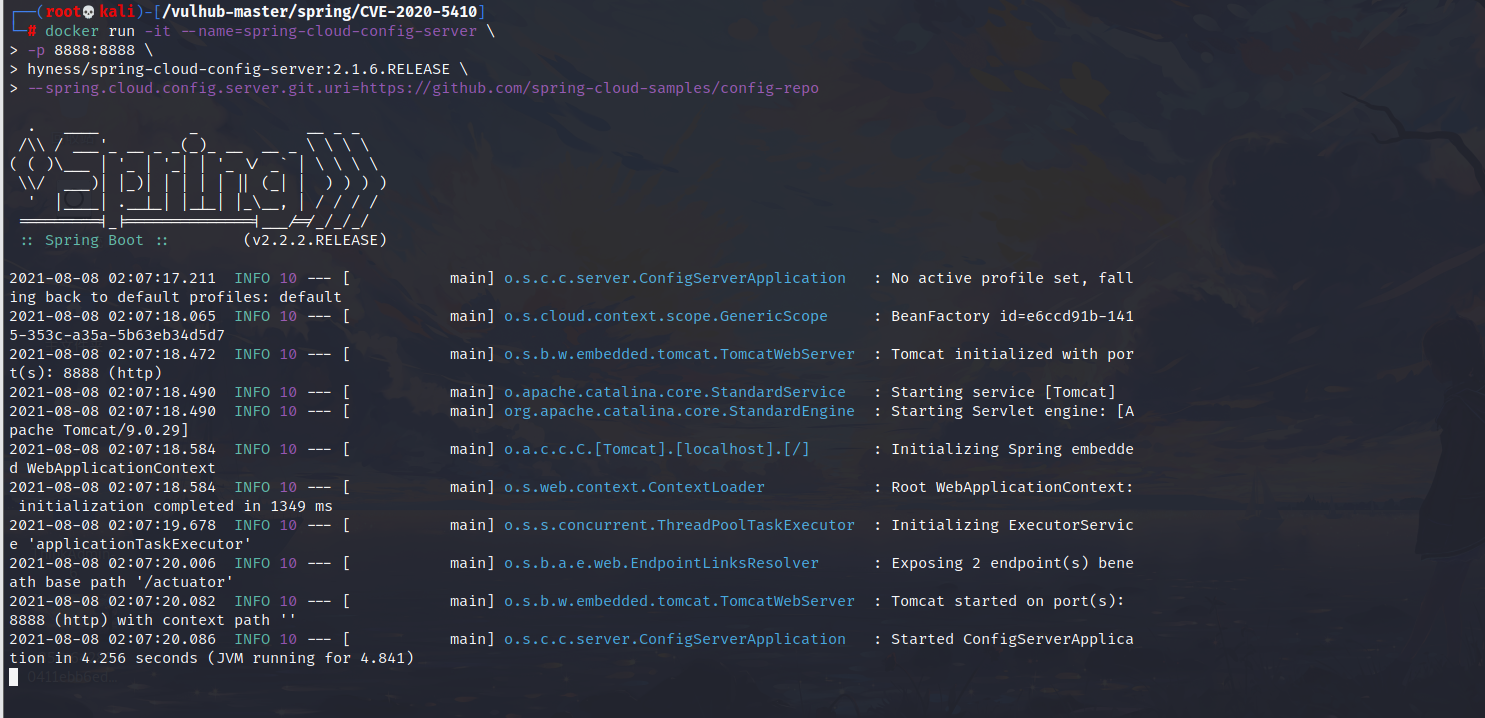This screenshot has height=718, width=1485.
Task: Click the ':: Spring Boot ::' banner label
Action: coord(94,240)
